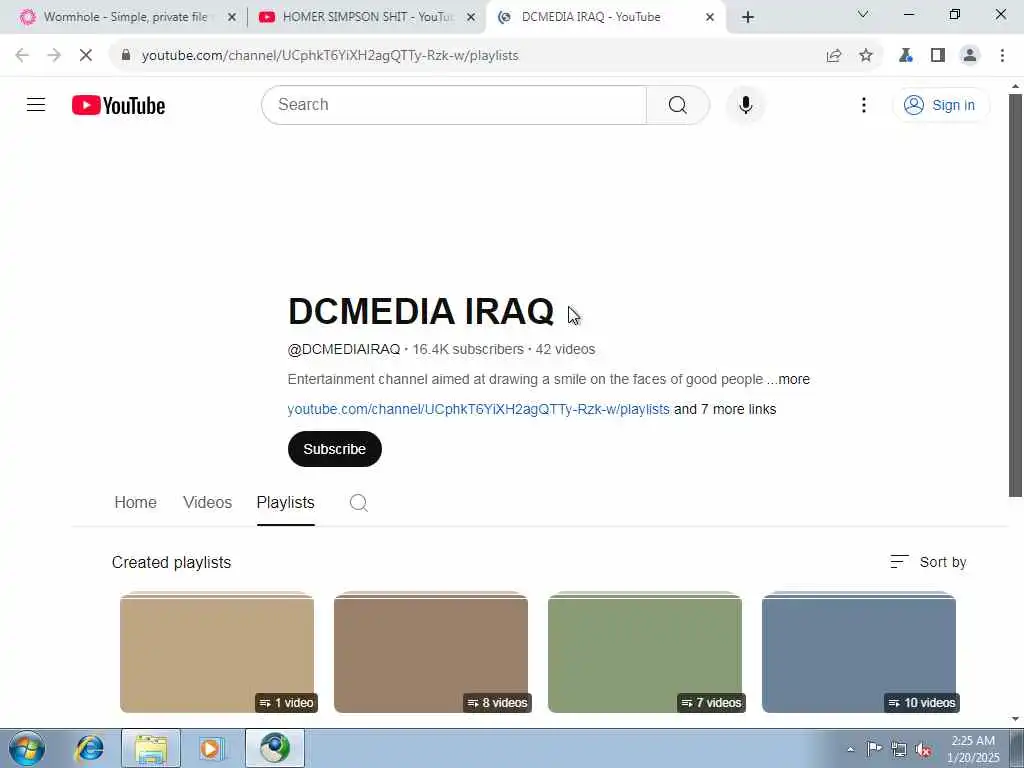The width and height of the screenshot is (1024, 768).
Task: Click the @DCMEDIAIRAQ channel handle
Action: pos(344,349)
